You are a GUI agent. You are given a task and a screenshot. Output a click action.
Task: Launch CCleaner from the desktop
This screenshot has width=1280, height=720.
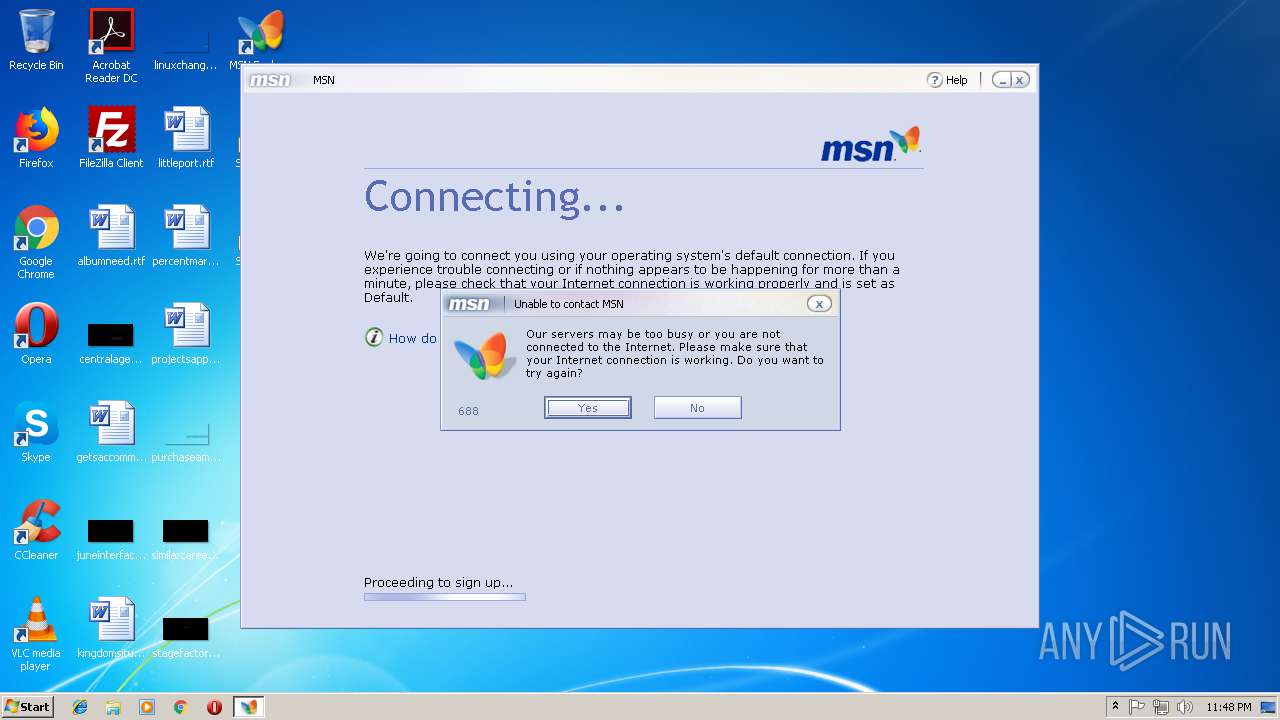coord(36,530)
